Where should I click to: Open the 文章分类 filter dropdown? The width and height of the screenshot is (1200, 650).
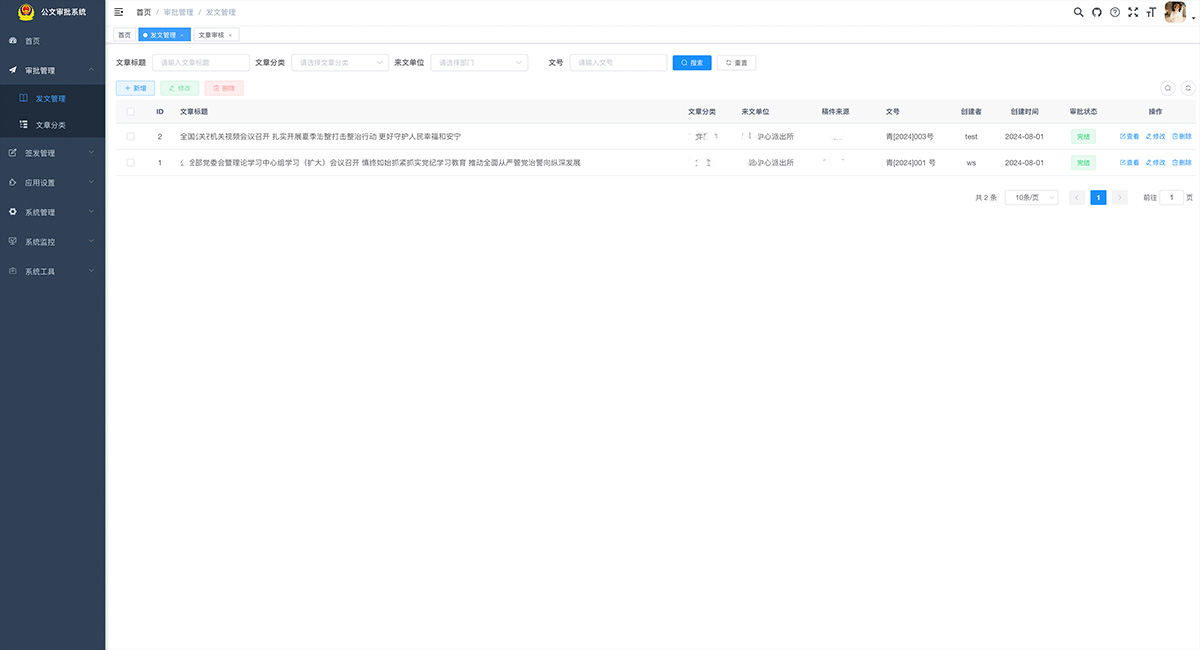click(339, 62)
